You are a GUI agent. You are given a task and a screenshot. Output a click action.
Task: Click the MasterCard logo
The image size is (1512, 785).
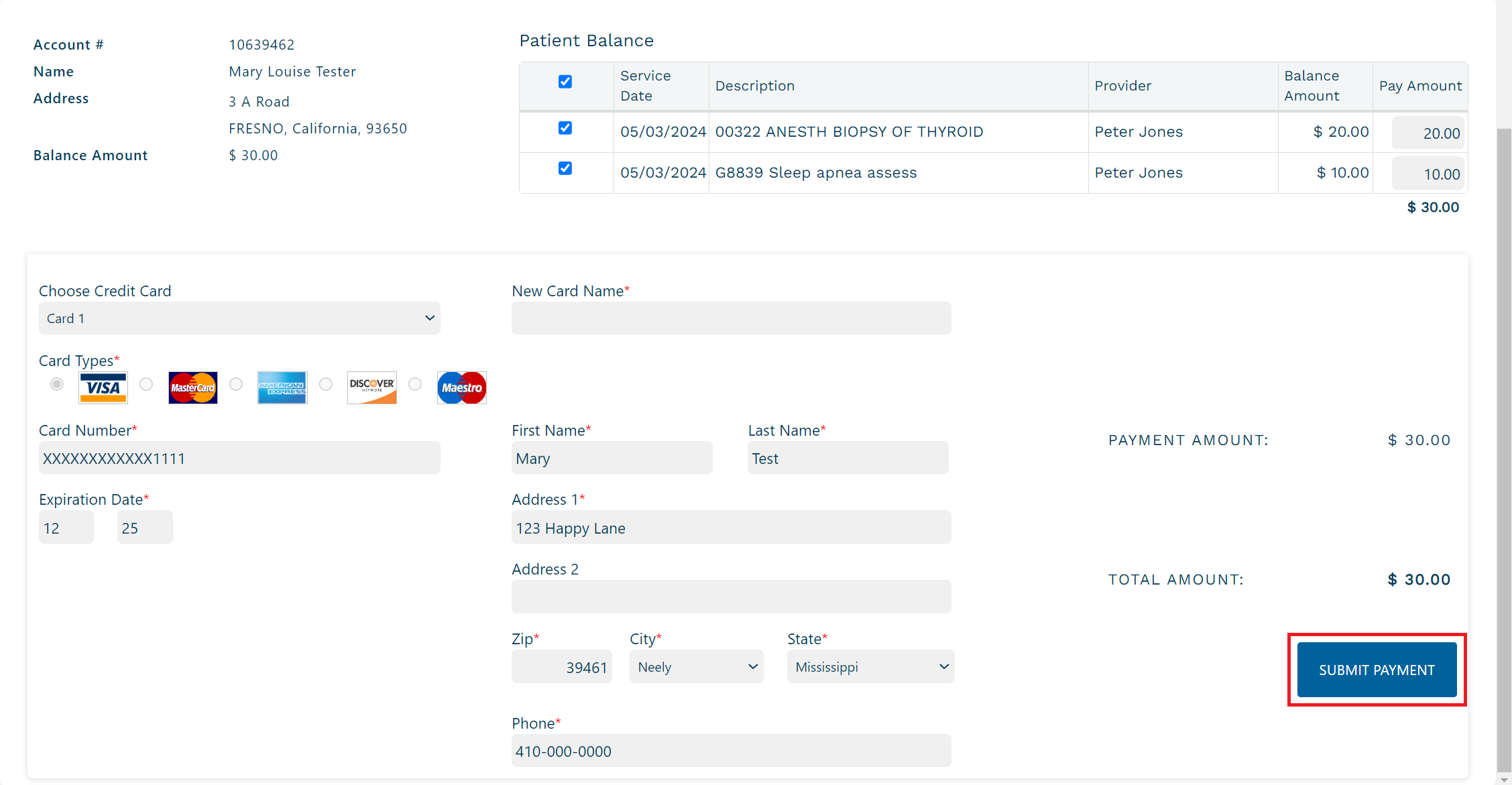(192, 387)
